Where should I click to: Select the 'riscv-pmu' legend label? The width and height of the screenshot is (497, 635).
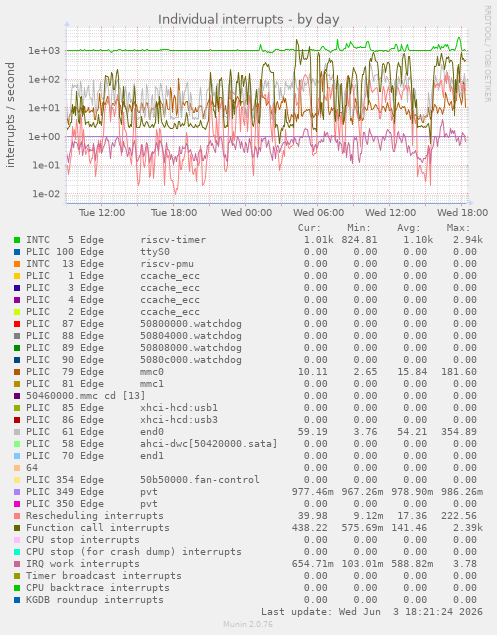coord(167,264)
